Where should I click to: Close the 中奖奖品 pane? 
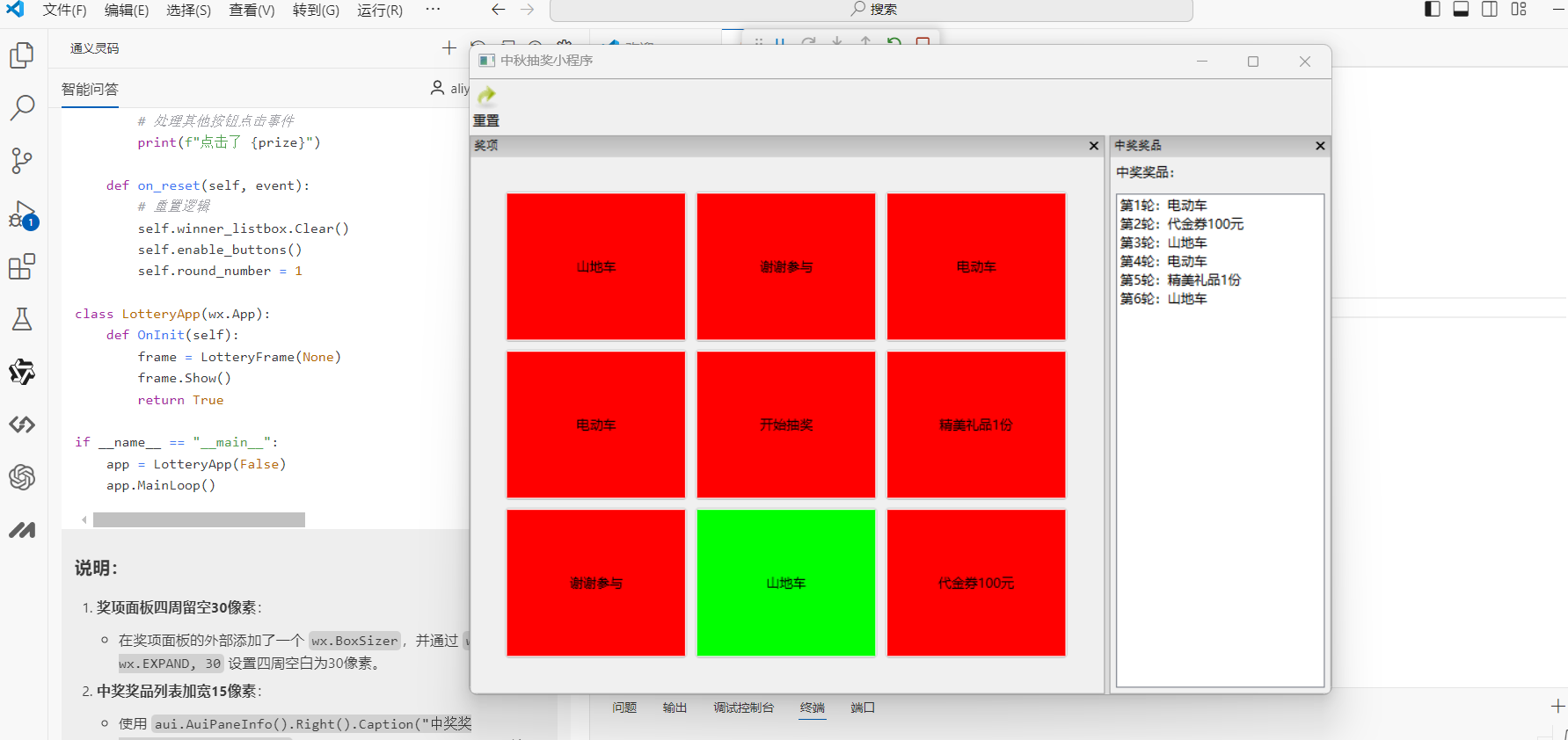1320,146
